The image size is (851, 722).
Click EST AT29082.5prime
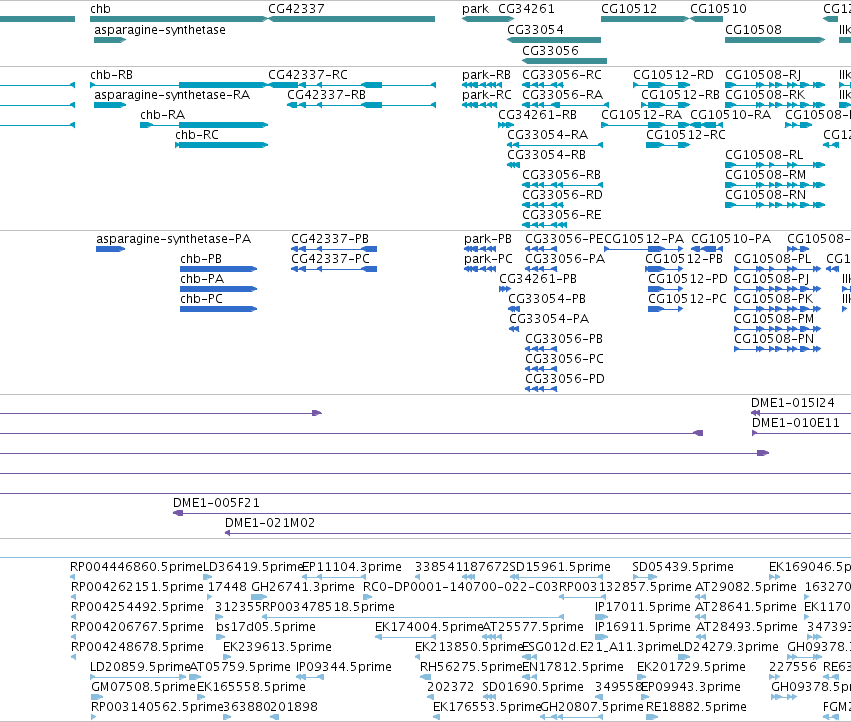[x=746, y=587]
